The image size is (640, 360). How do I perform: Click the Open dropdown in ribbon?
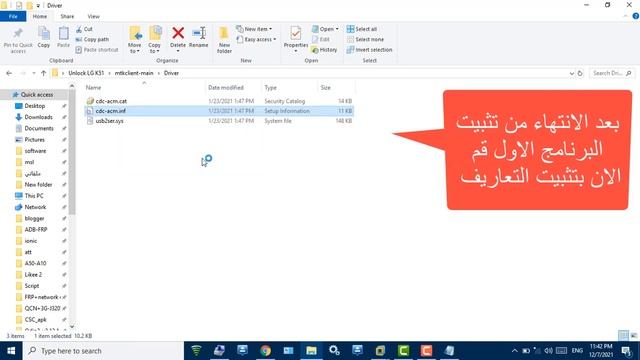click(325, 29)
